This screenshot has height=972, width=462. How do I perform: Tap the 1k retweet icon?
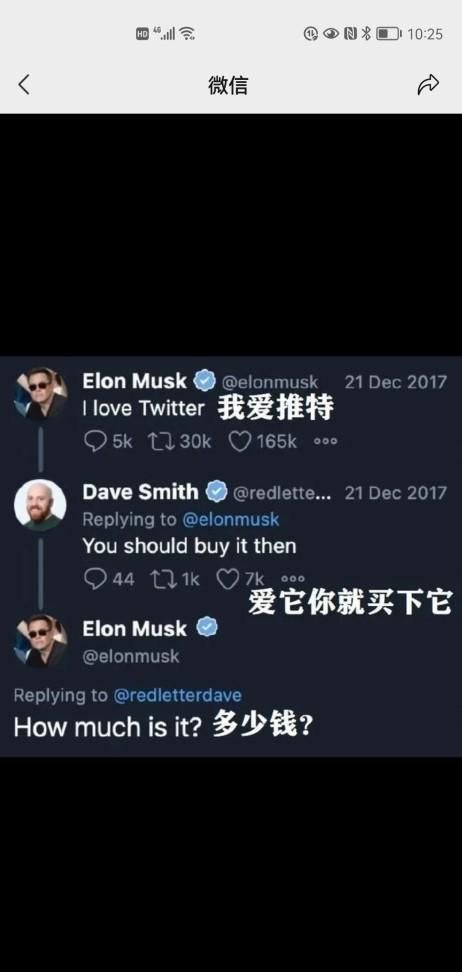(x=164, y=579)
